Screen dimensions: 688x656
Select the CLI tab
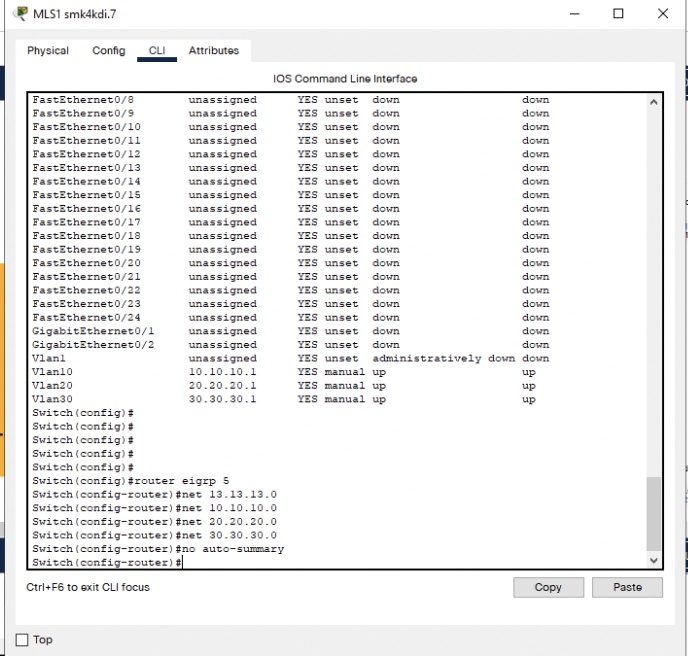pos(157,50)
